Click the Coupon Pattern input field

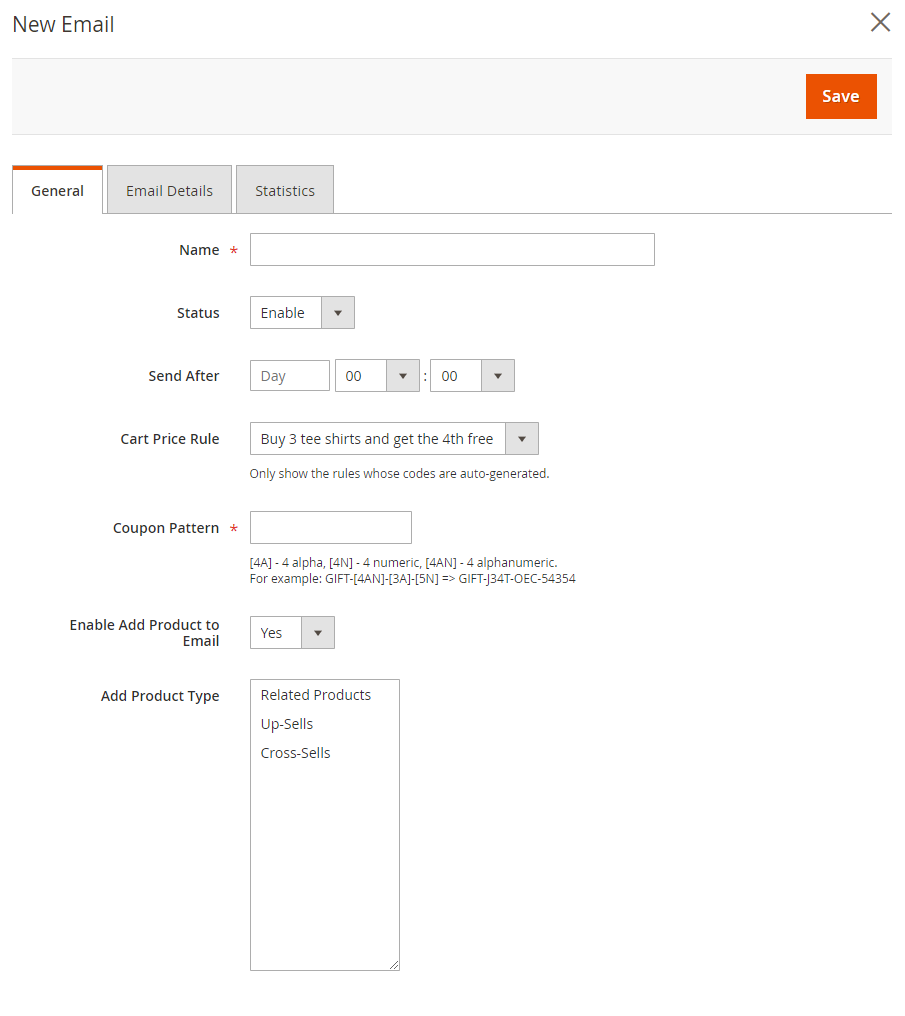pyautogui.click(x=330, y=528)
